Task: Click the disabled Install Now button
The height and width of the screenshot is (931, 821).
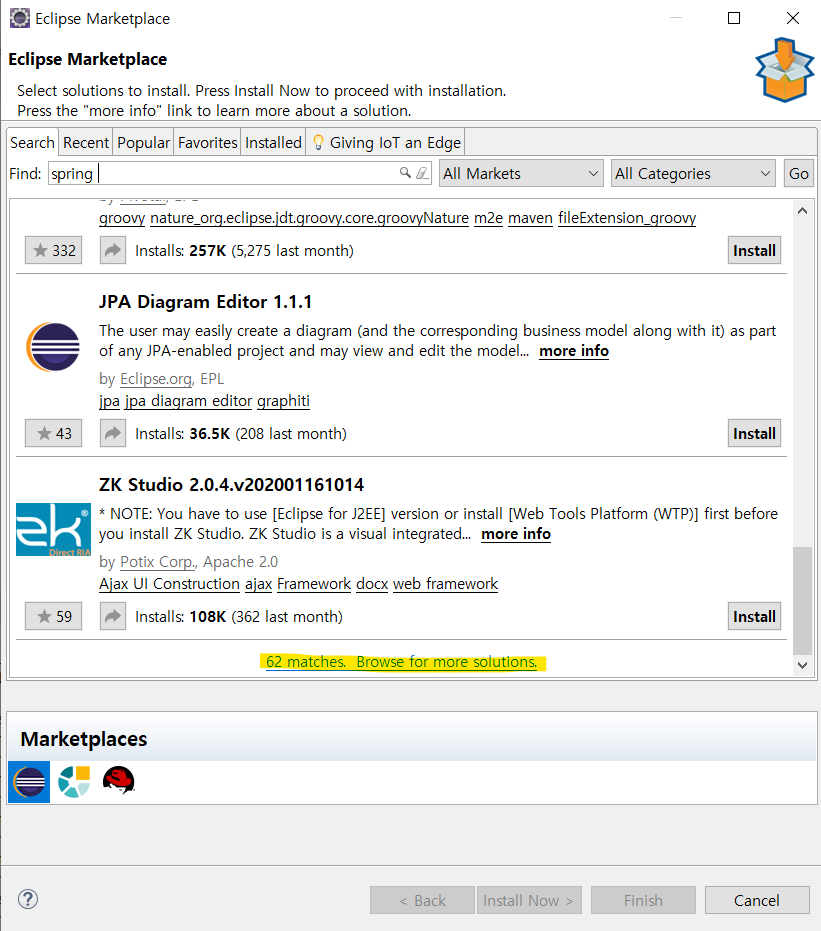Action: (529, 900)
